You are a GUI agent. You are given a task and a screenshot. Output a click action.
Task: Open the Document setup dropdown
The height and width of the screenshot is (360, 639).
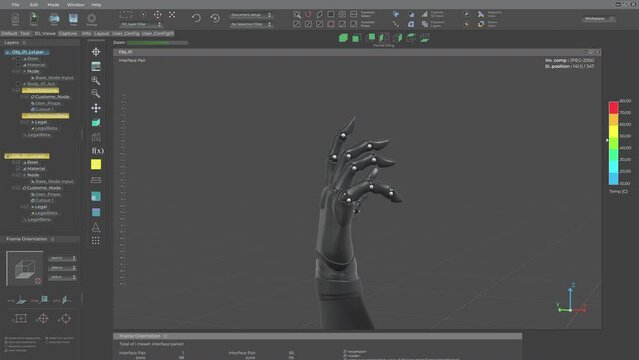pos(251,15)
